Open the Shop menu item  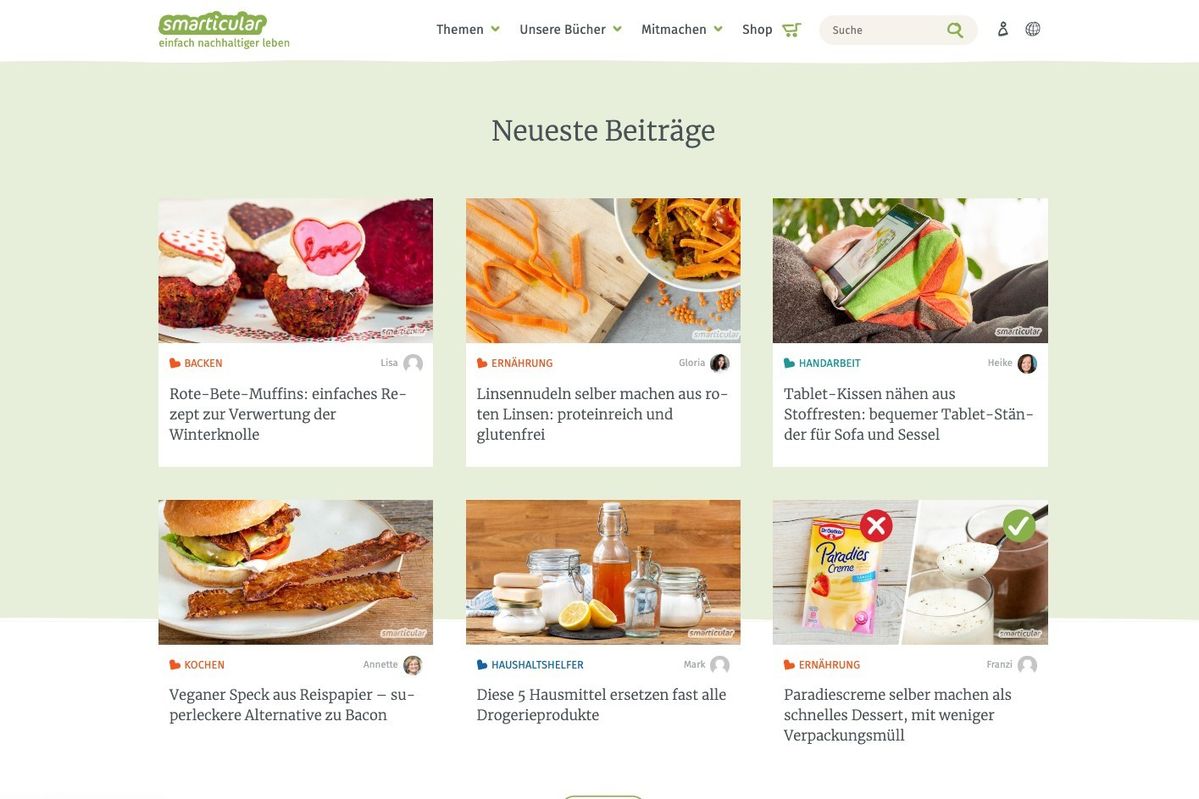tap(757, 30)
